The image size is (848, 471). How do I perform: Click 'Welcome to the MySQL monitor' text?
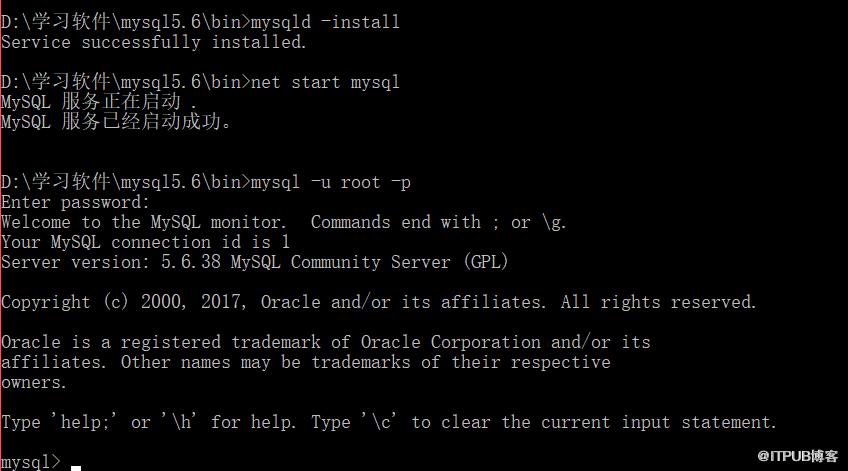click(142, 222)
